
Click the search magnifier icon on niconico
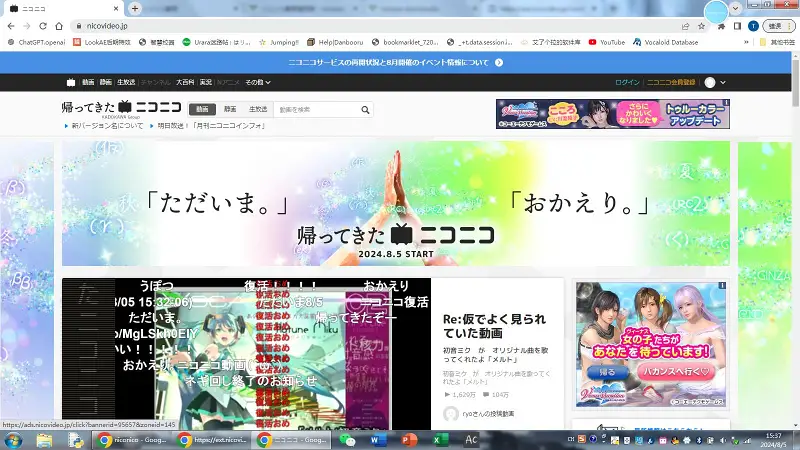coord(365,110)
